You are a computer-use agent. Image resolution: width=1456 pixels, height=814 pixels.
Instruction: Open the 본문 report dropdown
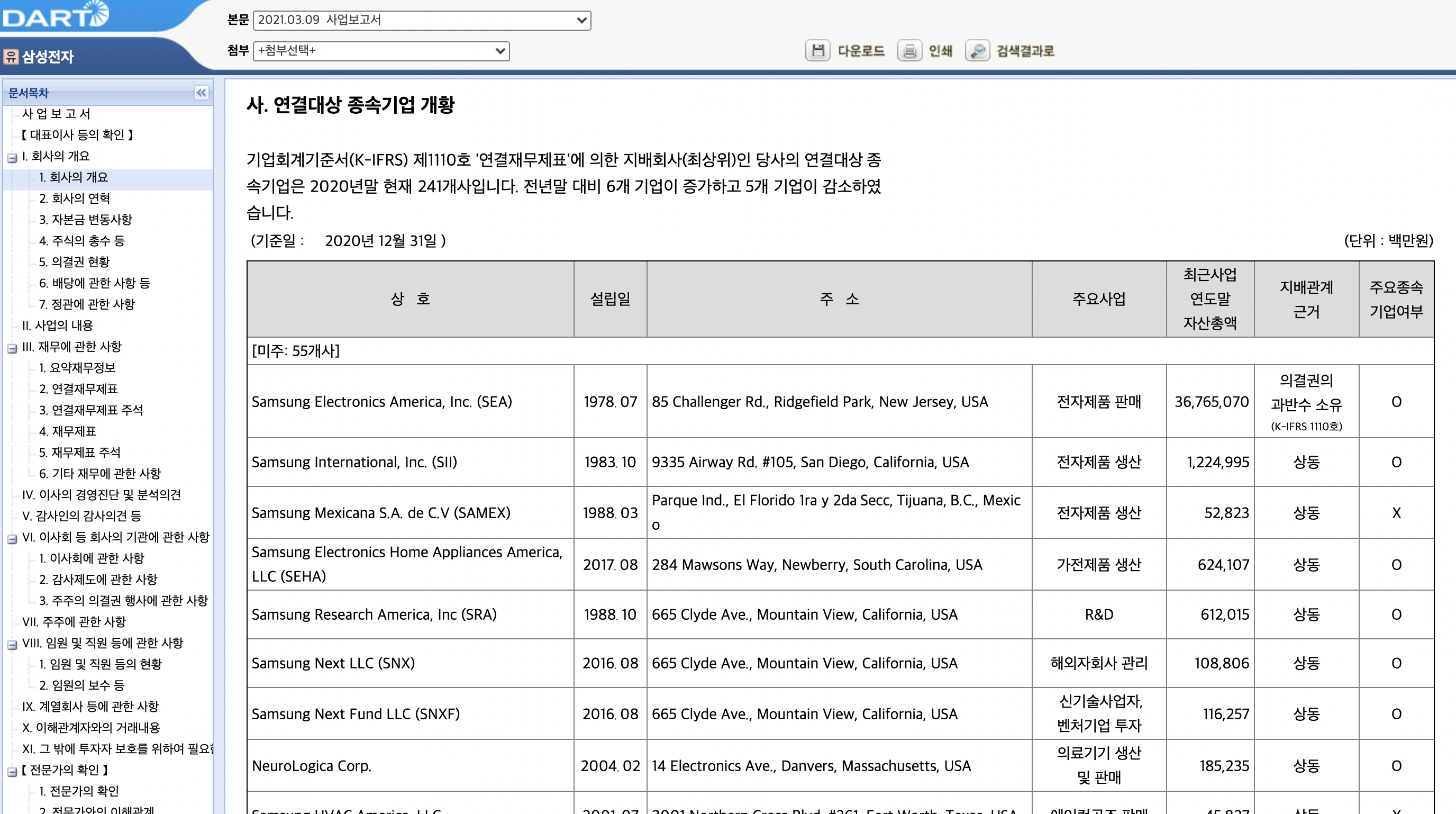[x=422, y=20]
